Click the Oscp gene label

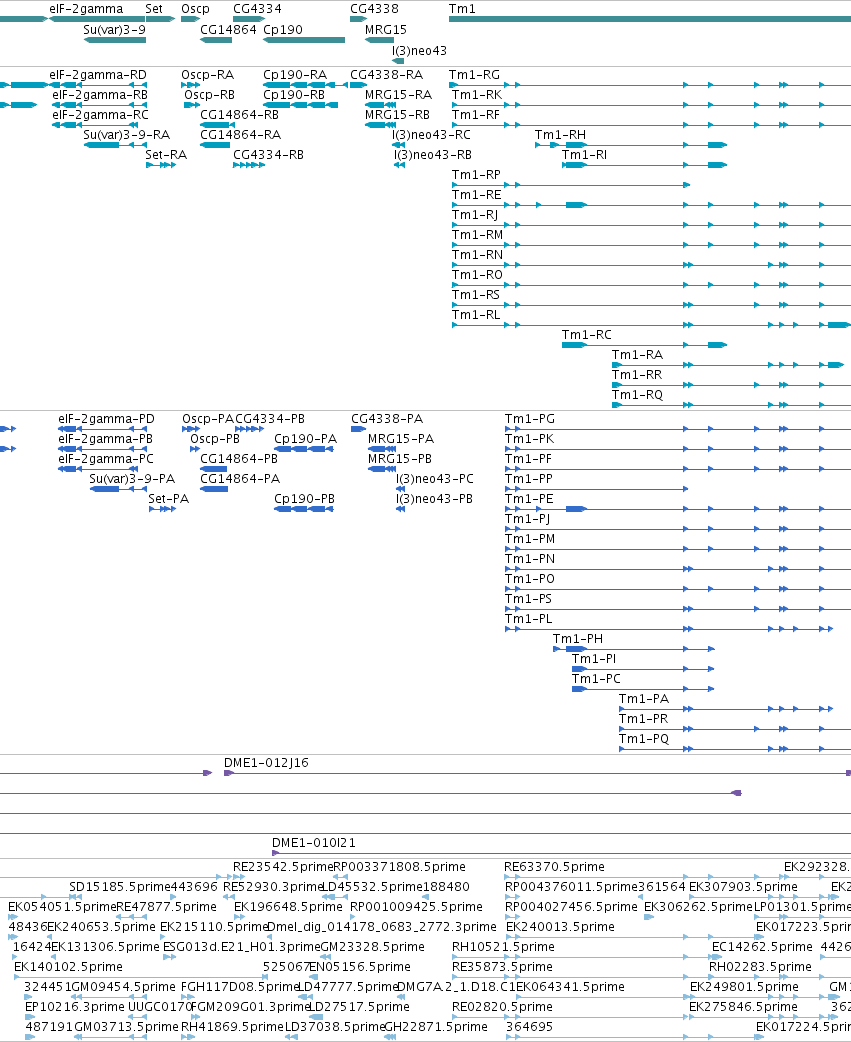[x=195, y=9]
